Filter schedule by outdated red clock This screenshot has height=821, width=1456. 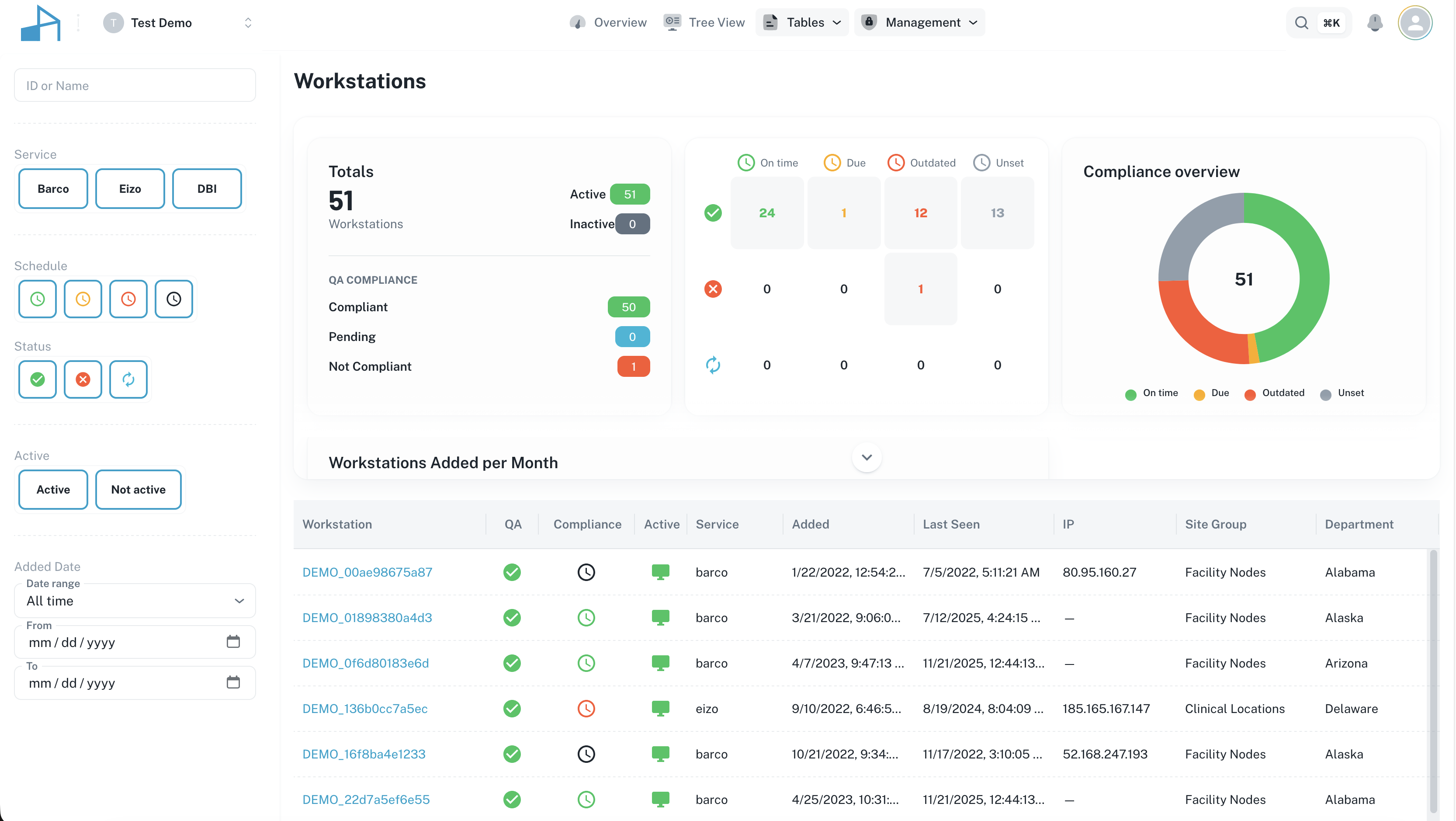click(128, 299)
